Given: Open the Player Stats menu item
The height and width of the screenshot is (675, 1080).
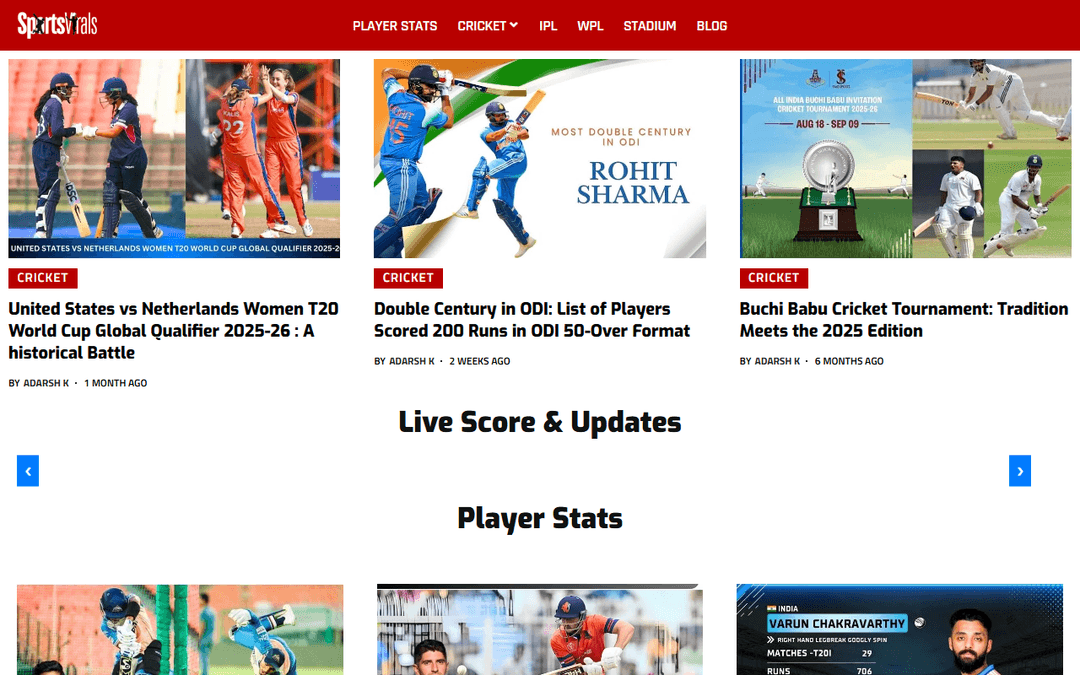Looking at the screenshot, I should (395, 26).
